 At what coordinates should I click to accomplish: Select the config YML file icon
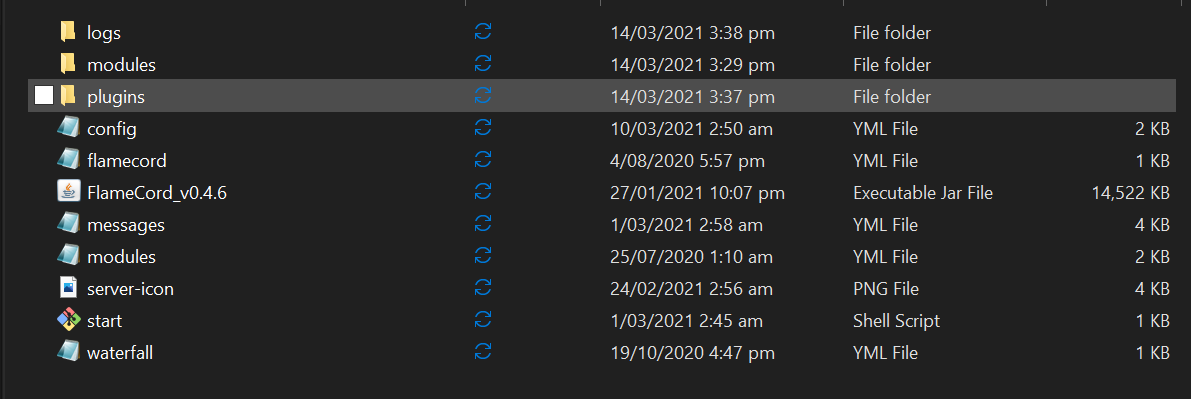[68, 128]
